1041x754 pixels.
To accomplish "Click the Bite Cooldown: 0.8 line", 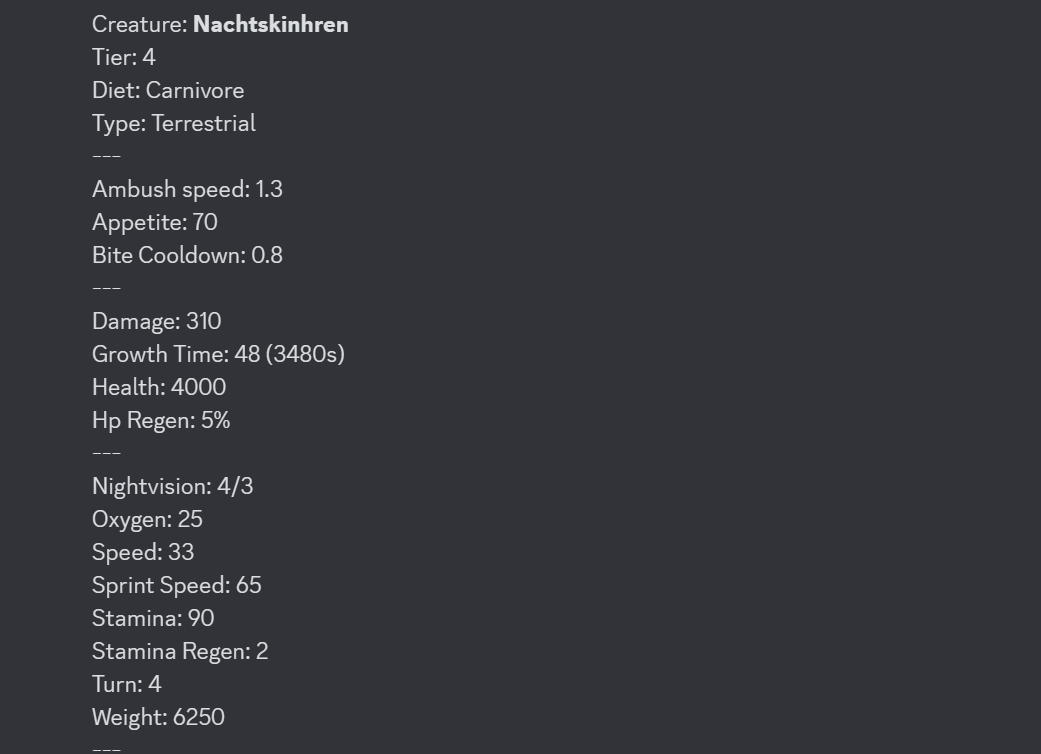I will tap(187, 255).
